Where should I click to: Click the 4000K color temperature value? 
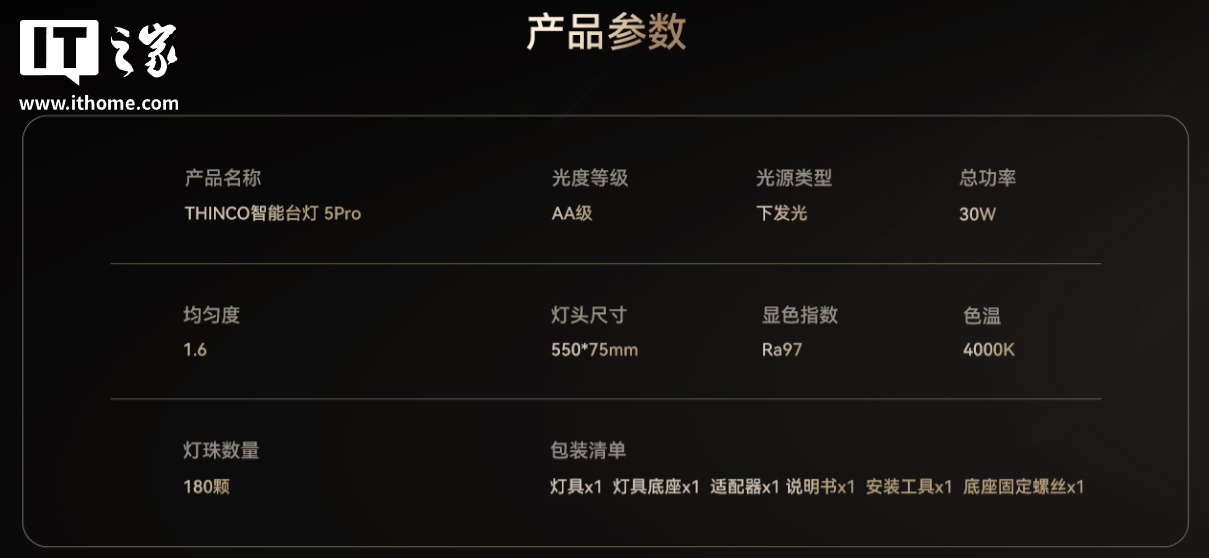click(989, 350)
